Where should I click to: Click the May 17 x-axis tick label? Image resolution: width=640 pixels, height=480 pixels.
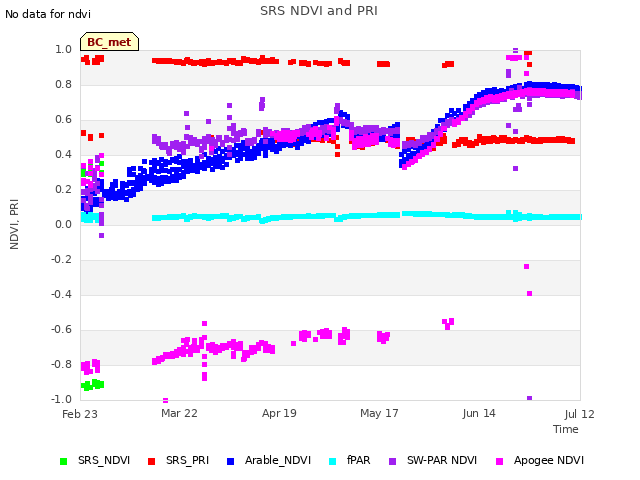(x=379, y=413)
